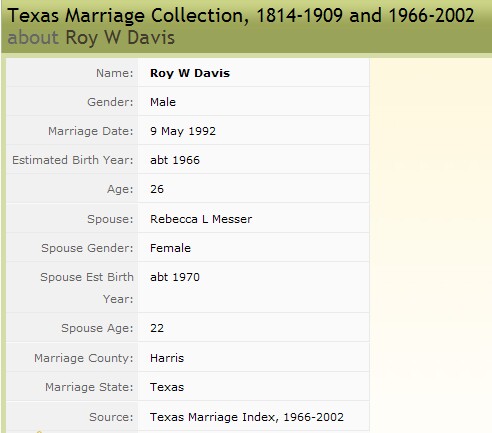Select the marriage state Texas
Viewport: 492px width, 433px height.
point(167,387)
